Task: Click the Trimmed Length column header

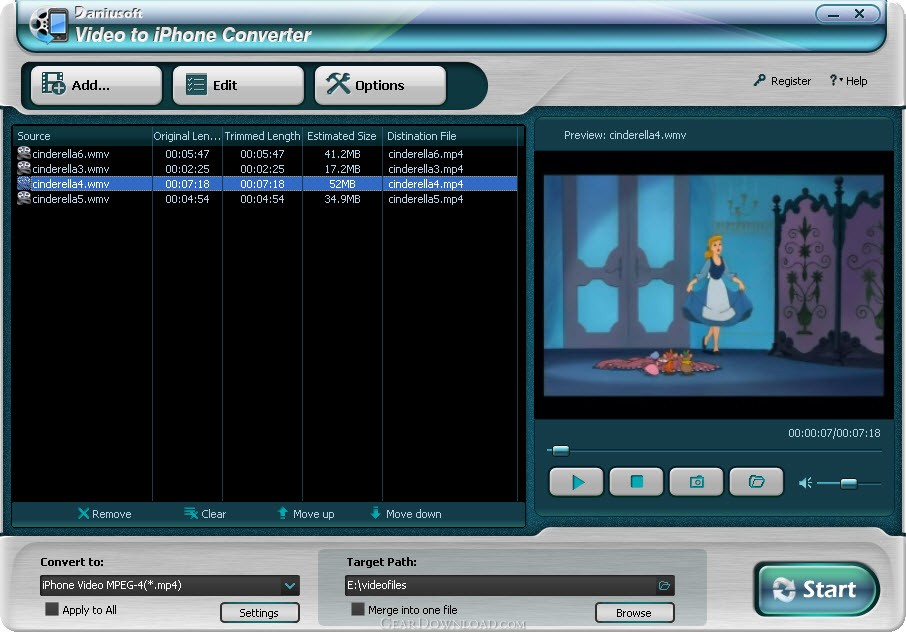Action: coord(262,136)
